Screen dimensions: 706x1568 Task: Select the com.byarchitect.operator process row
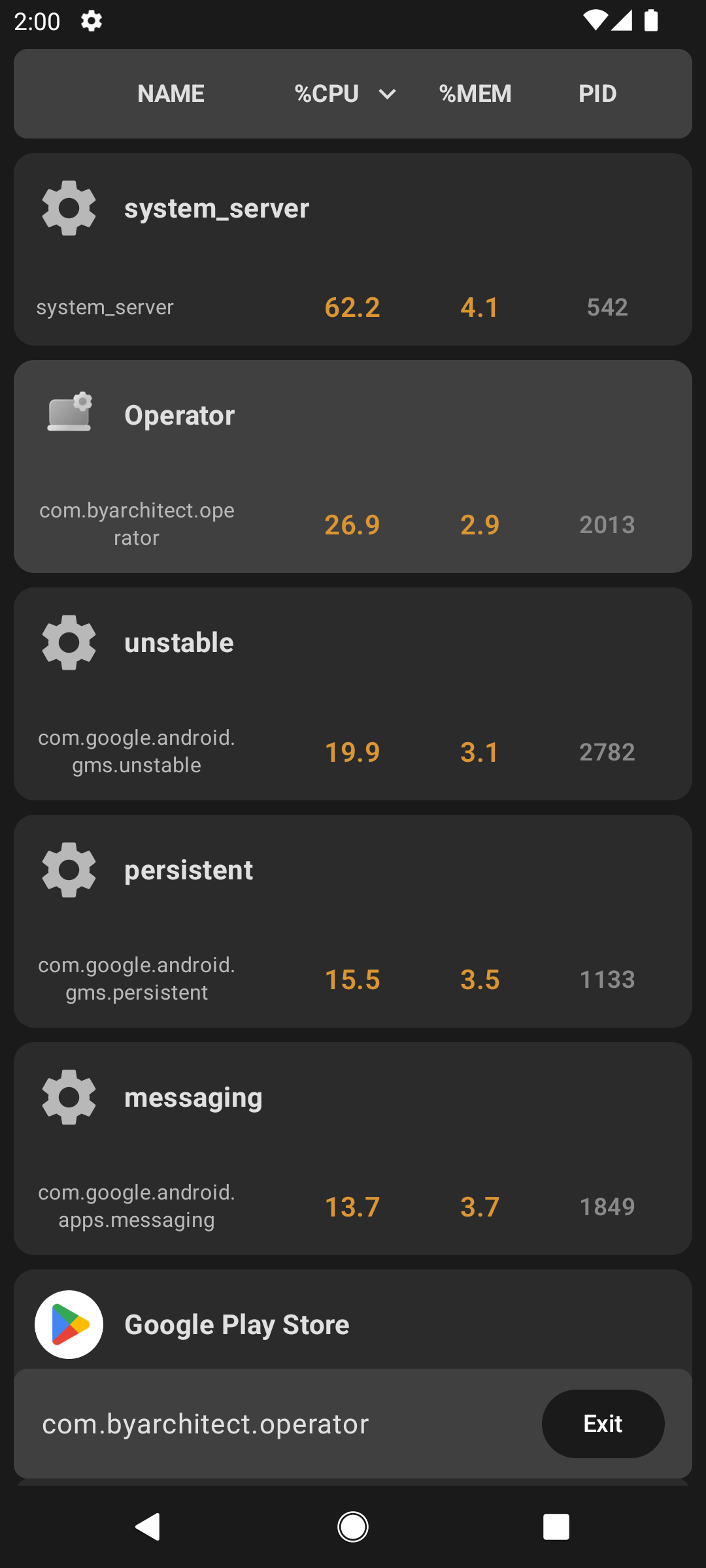(353, 466)
